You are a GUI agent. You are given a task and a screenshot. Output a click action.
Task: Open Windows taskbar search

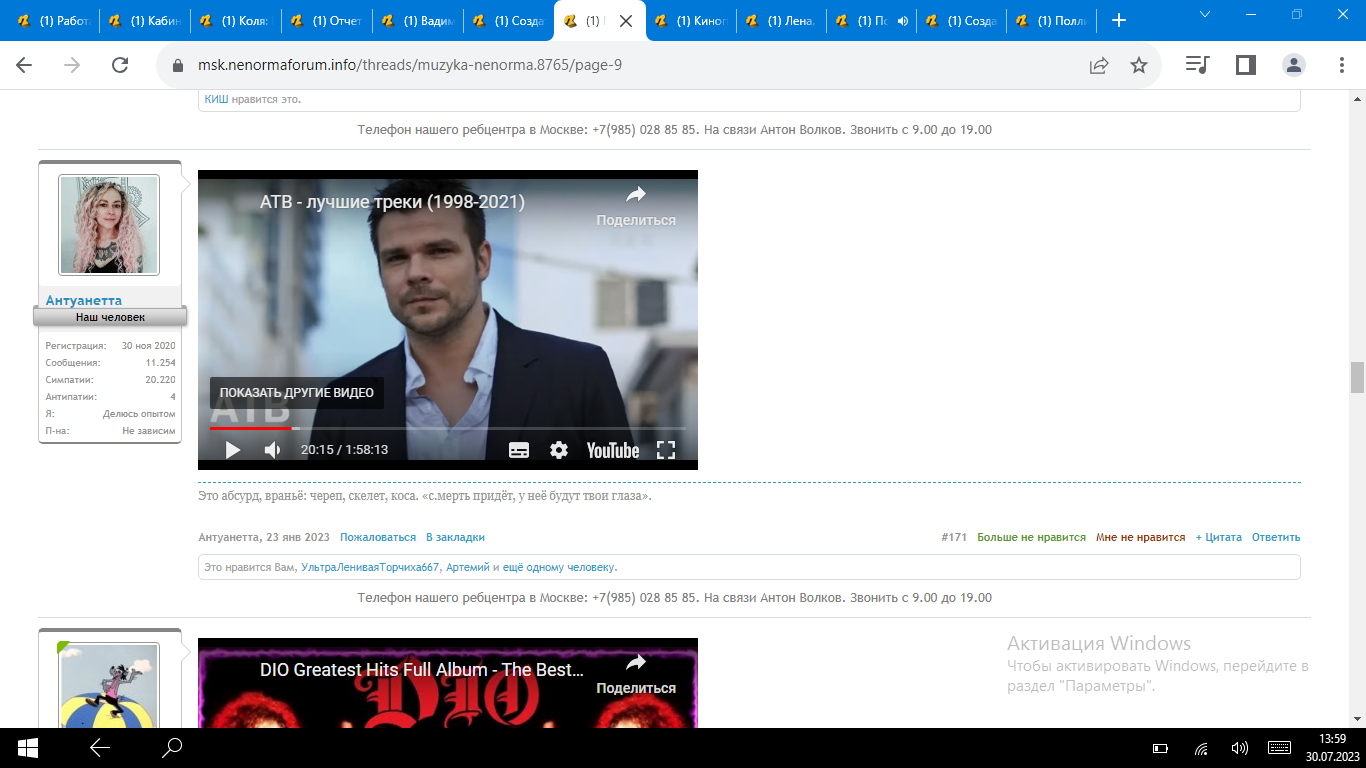click(172, 747)
